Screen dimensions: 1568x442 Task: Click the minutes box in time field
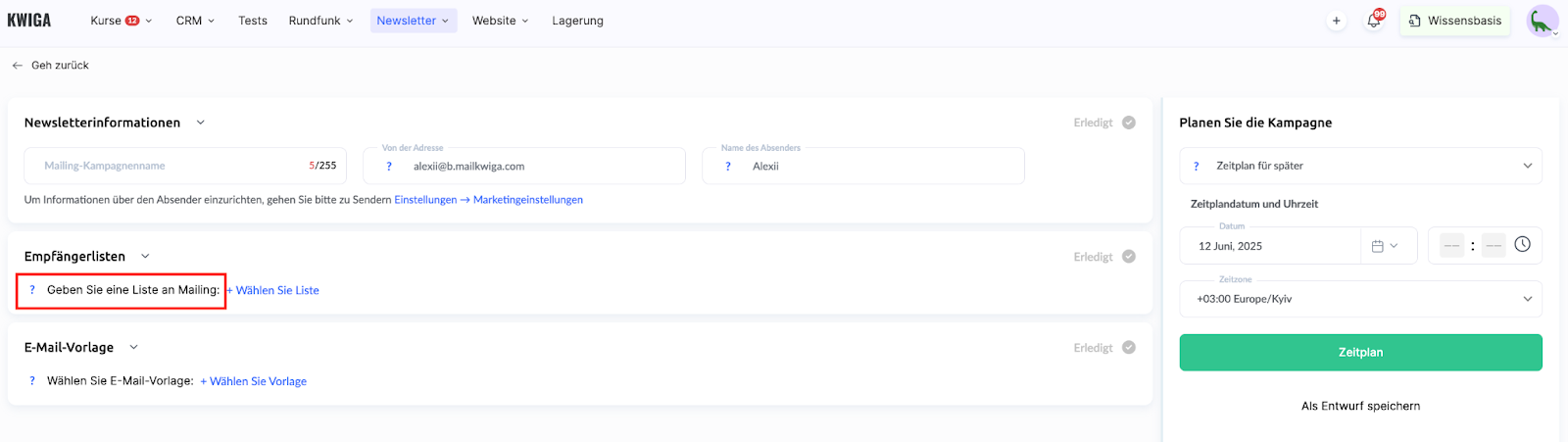tap(1494, 246)
